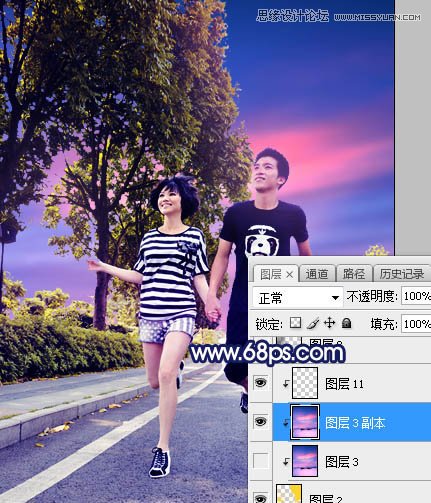This screenshot has height=503, width=431.
Task: Select the 图层 2 thumbnail
Action: click(x=289, y=494)
